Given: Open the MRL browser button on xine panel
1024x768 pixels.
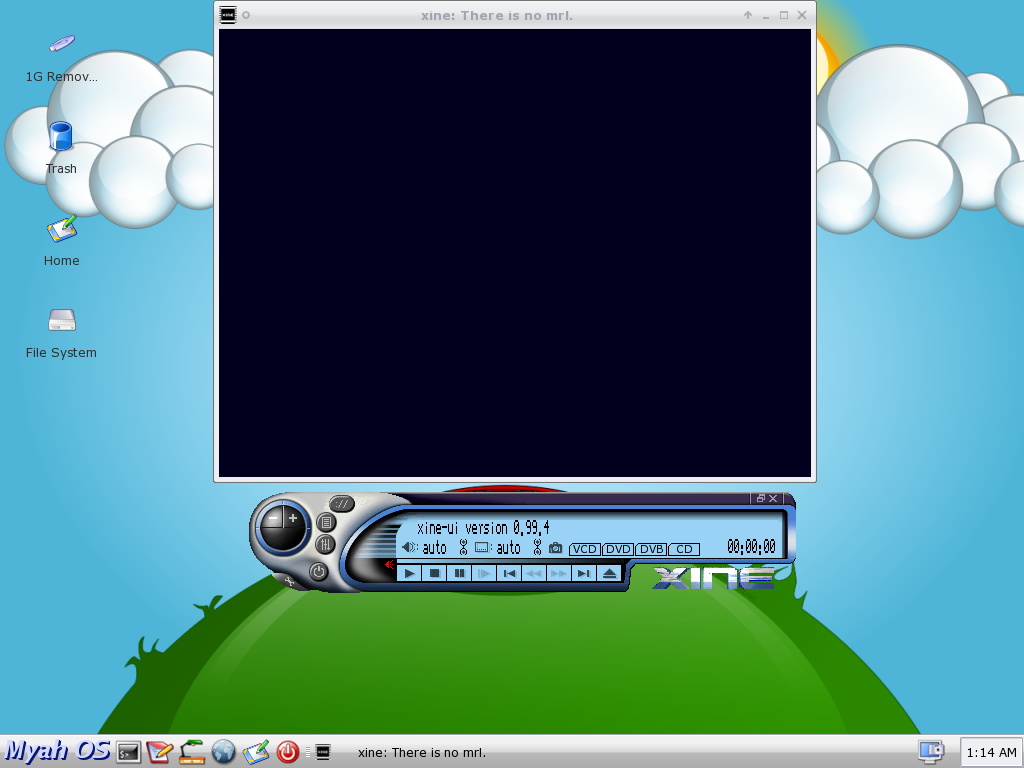Looking at the screenshot, I should pos(342,504).
